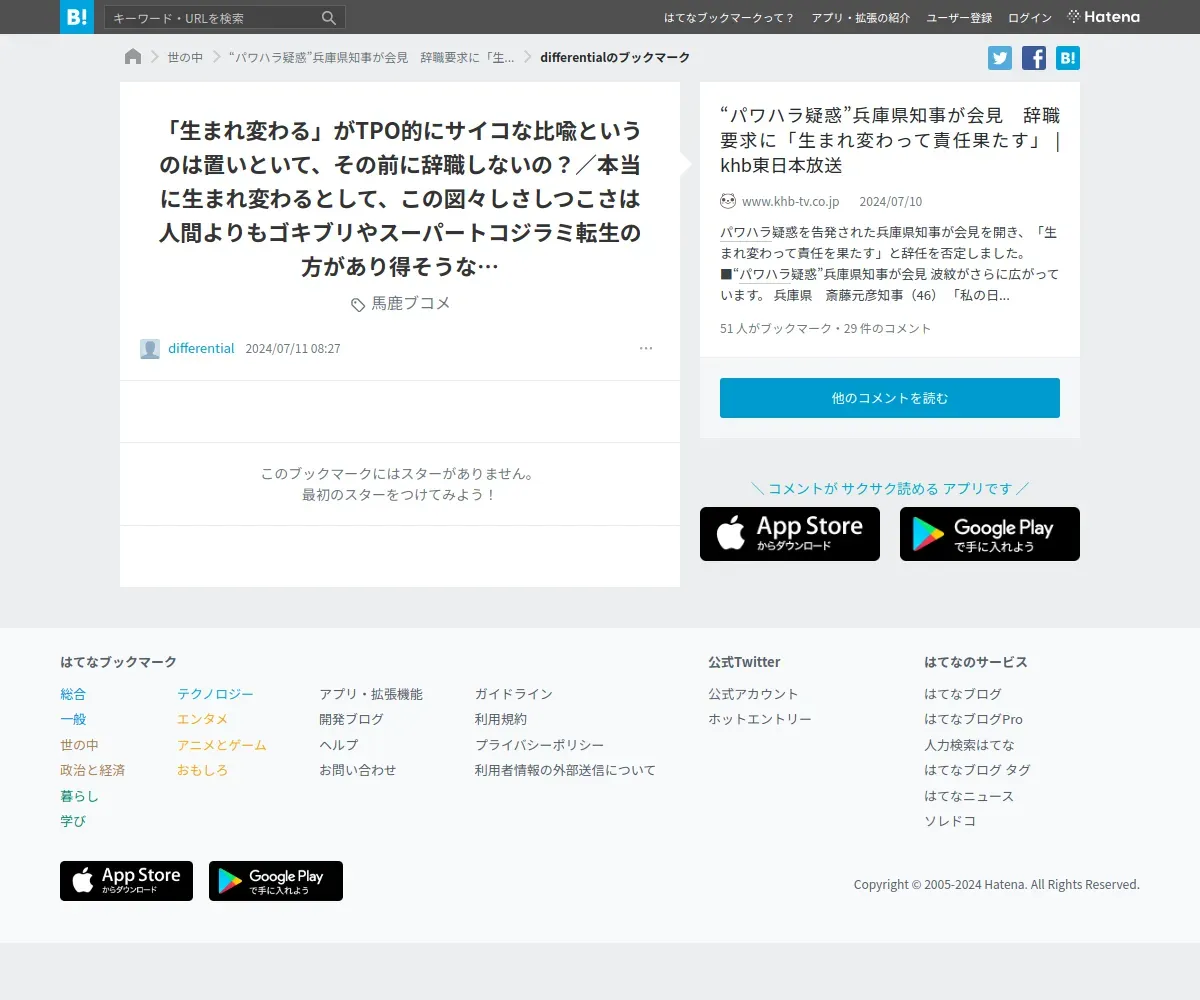The height and width of the screenshot is (1000, 1200).
Task: Click the search magnifier icon
Action: 329,18
